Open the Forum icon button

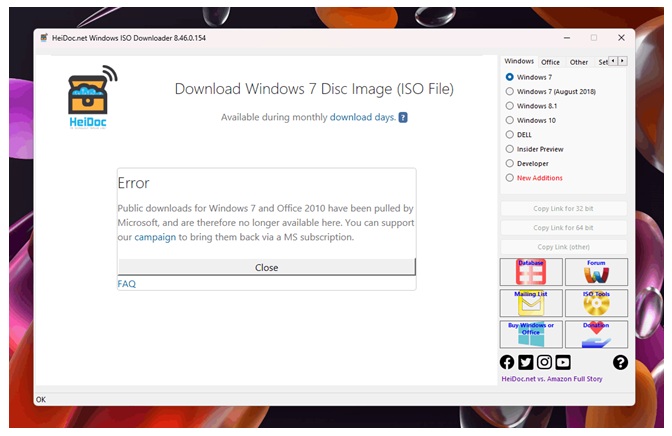(x=596, y=272)
